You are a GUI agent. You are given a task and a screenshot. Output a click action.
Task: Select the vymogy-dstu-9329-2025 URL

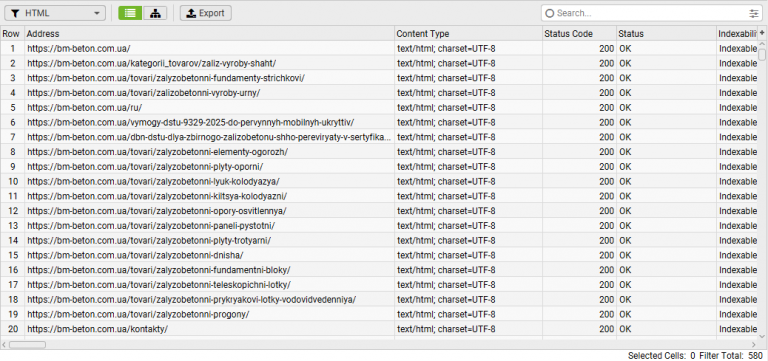[x=191, y=122]
